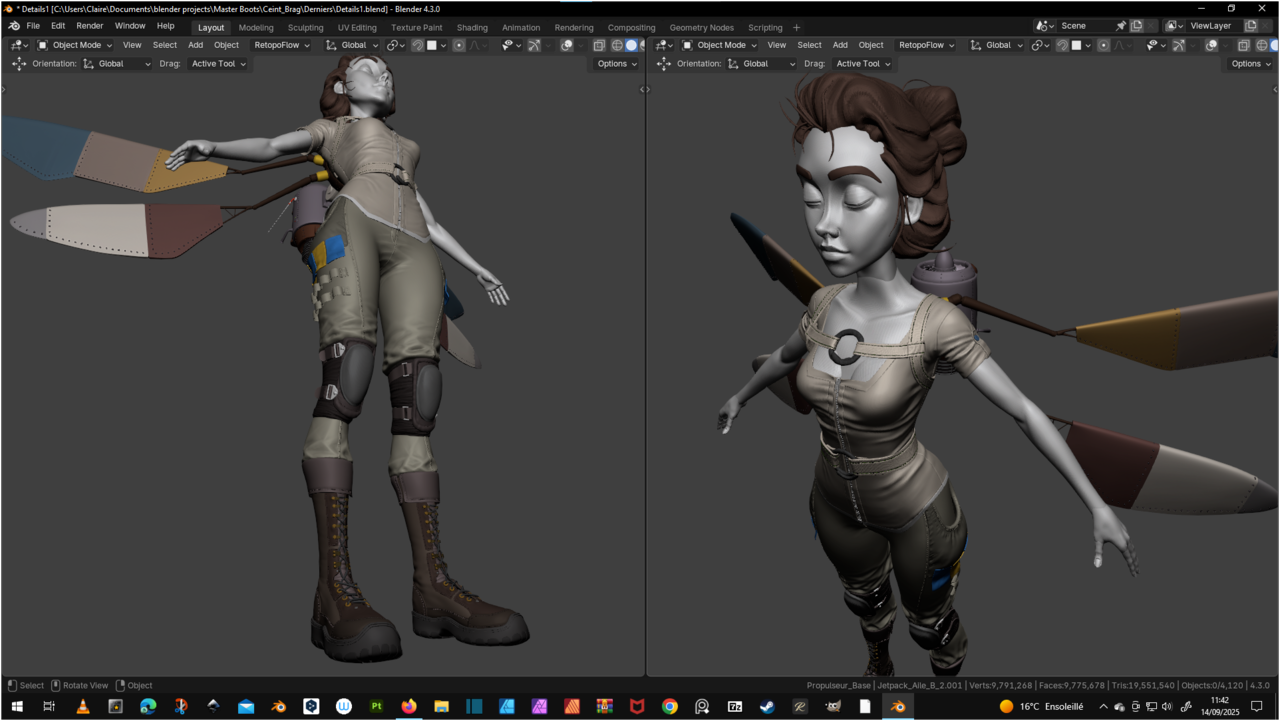
Task: Open the Render menu
Action: [x=90, y=26]
